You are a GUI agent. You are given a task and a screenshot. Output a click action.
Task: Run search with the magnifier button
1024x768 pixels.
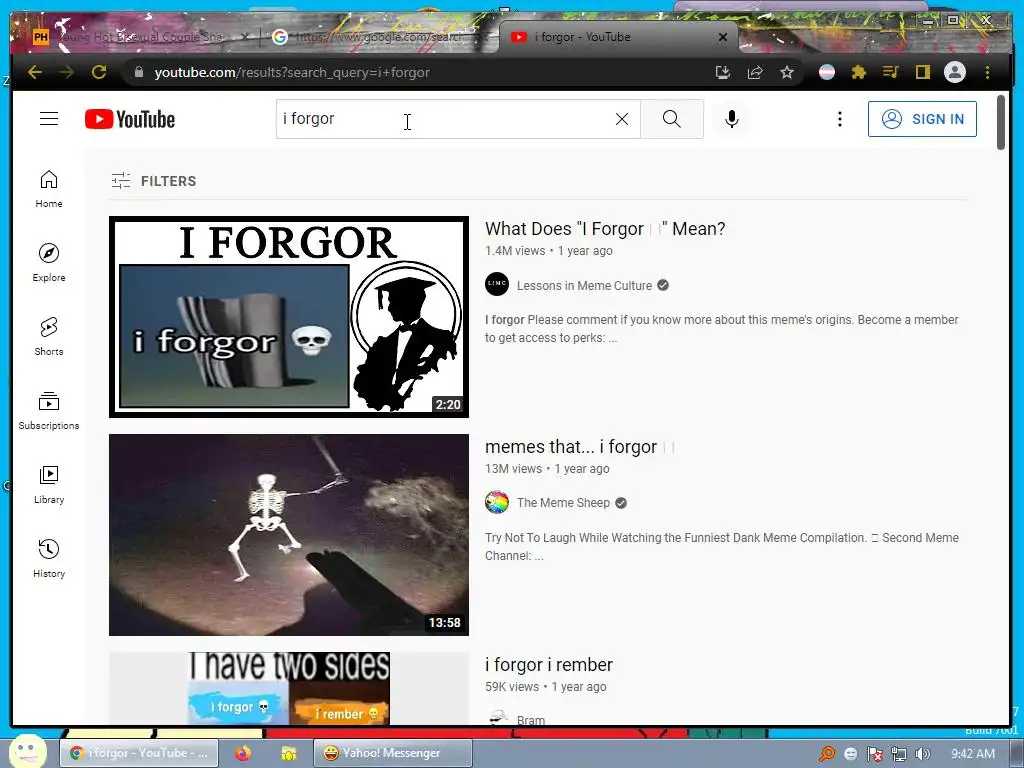point(672,119)
